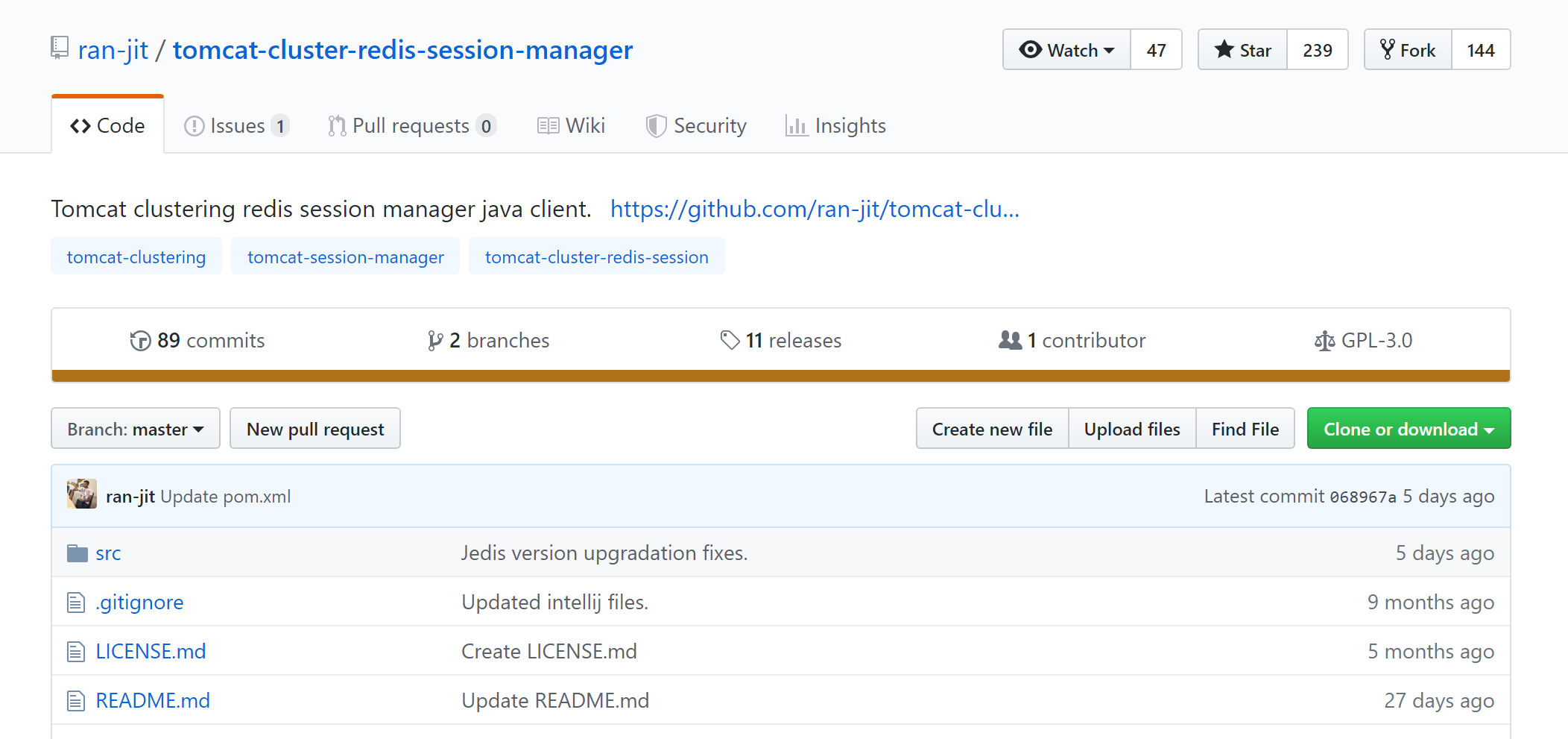Screen dimensions: 1568x739
Task: Click the New pull request button
Action: tap(315, 429)
